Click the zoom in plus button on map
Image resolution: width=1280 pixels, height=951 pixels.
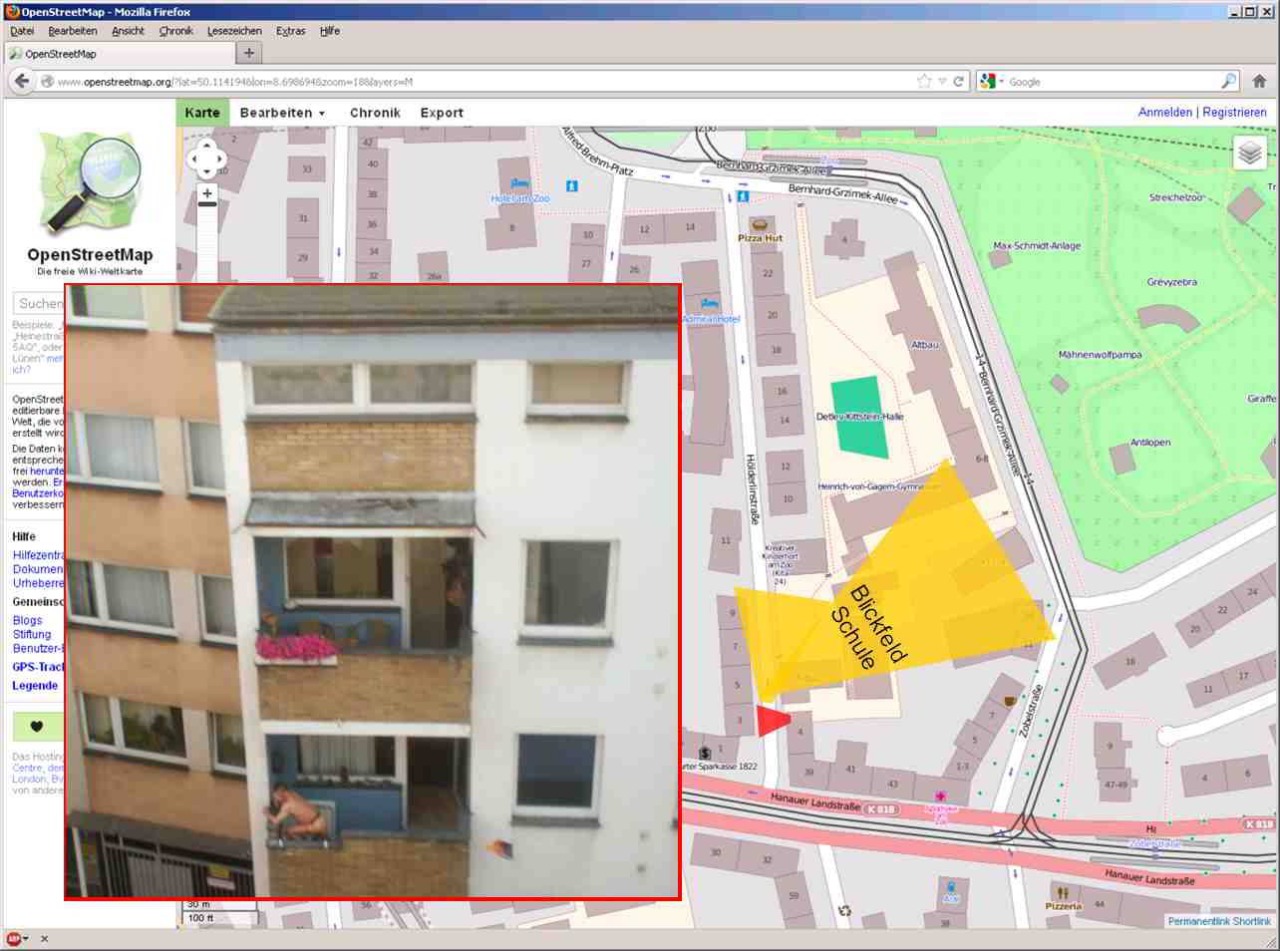[x=207, y=193]
